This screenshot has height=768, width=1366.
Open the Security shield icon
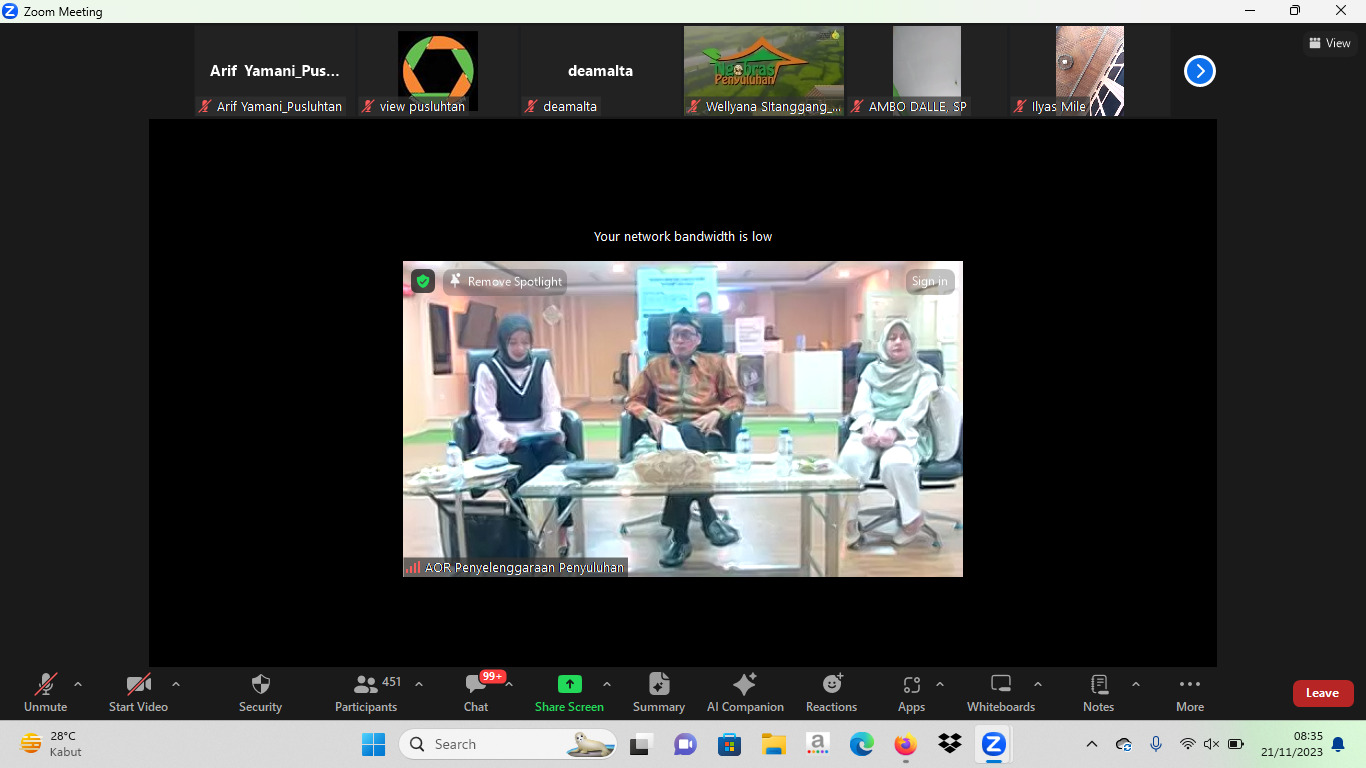(260, 685)
